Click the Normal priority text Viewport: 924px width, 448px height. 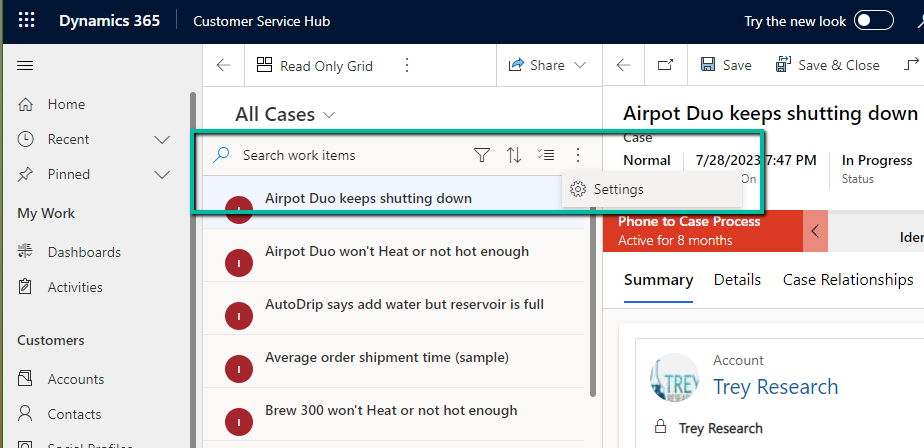(647, 160)
